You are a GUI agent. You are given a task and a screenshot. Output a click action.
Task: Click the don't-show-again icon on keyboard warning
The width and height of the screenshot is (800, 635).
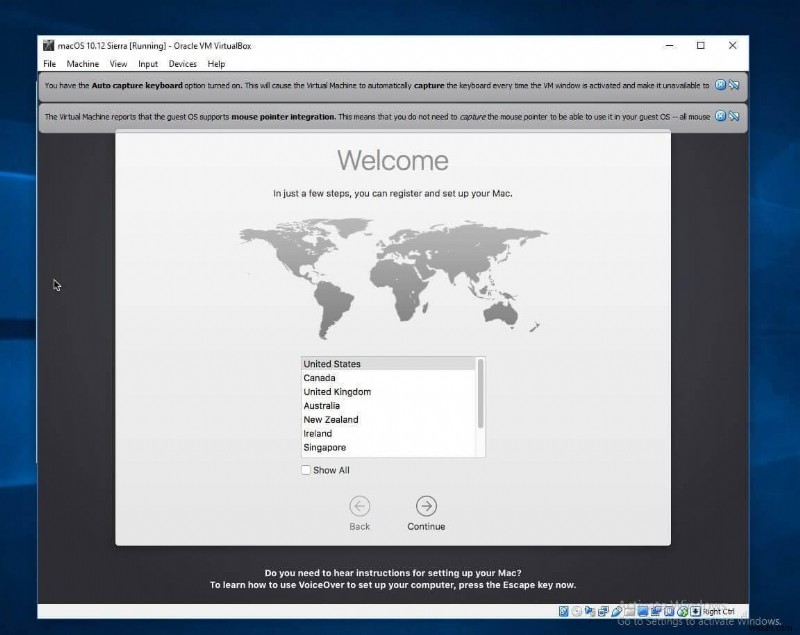click(734, 85)
